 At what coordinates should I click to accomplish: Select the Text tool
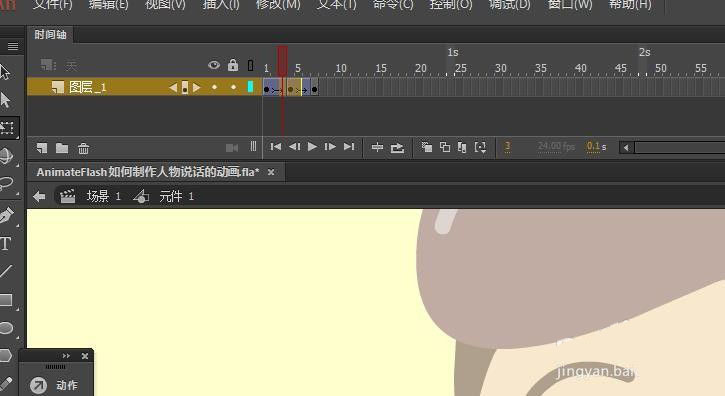point(6,243)
